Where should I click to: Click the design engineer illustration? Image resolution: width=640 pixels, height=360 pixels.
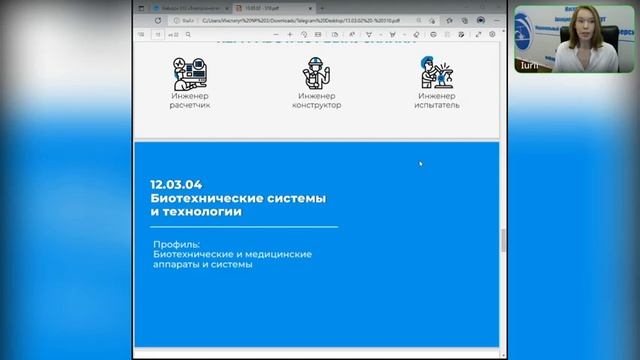click(x=316, y=73)
